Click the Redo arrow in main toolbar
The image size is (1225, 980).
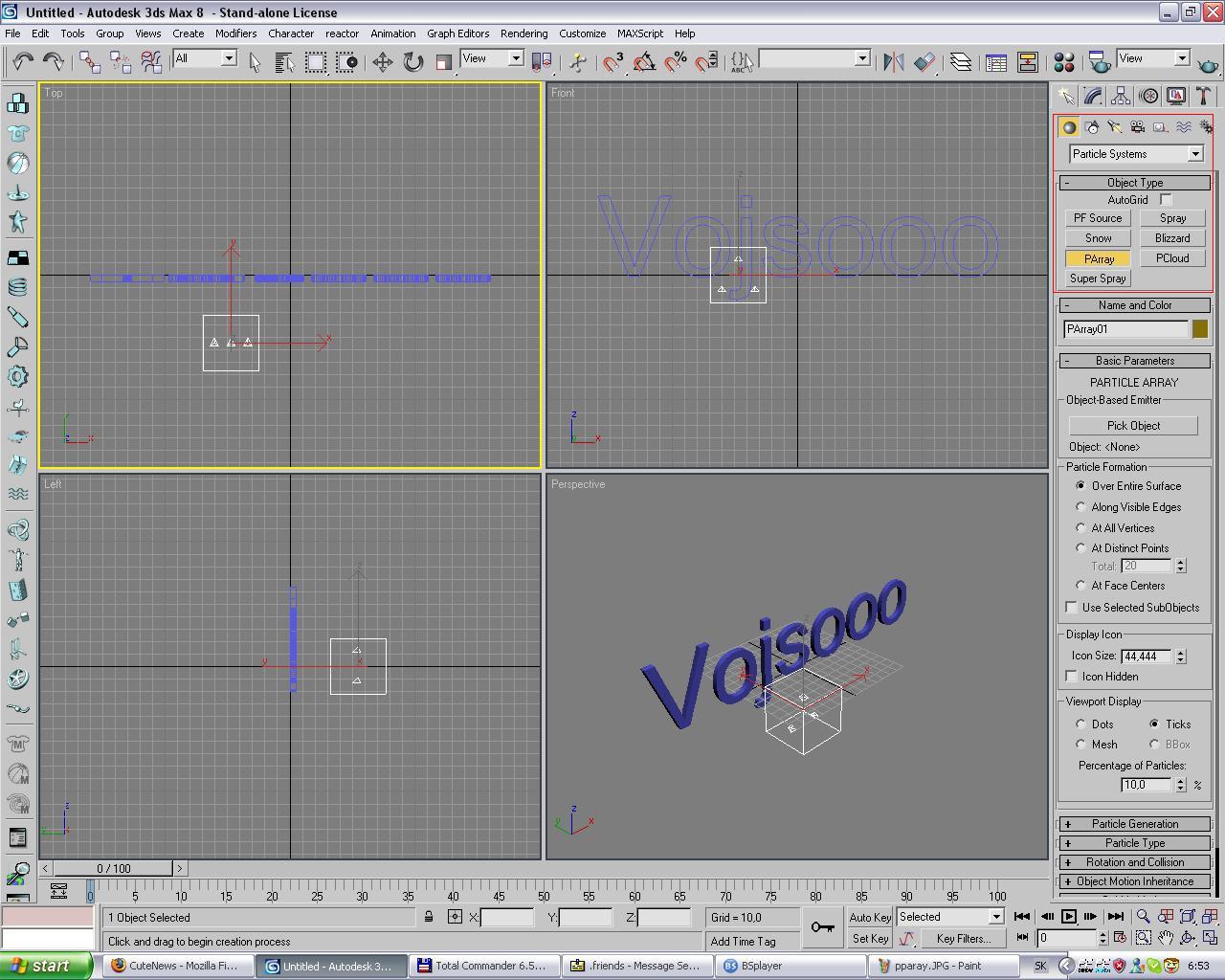tap(54, 62)
